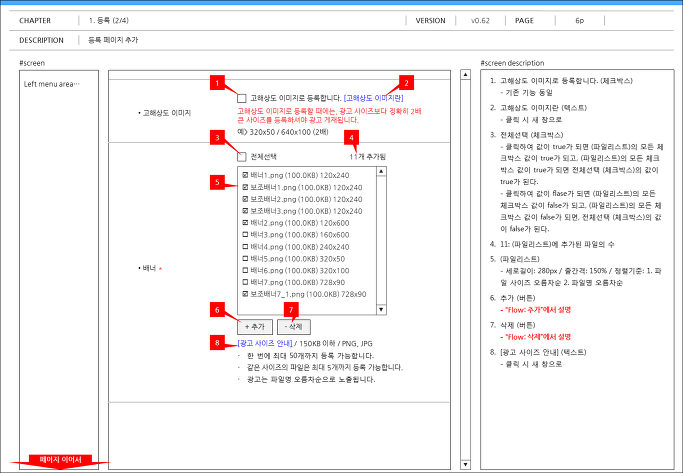This screenshot has height=473, width=683.
Task: Click the - 삭제 button
Action: click(x=294, y=327)
